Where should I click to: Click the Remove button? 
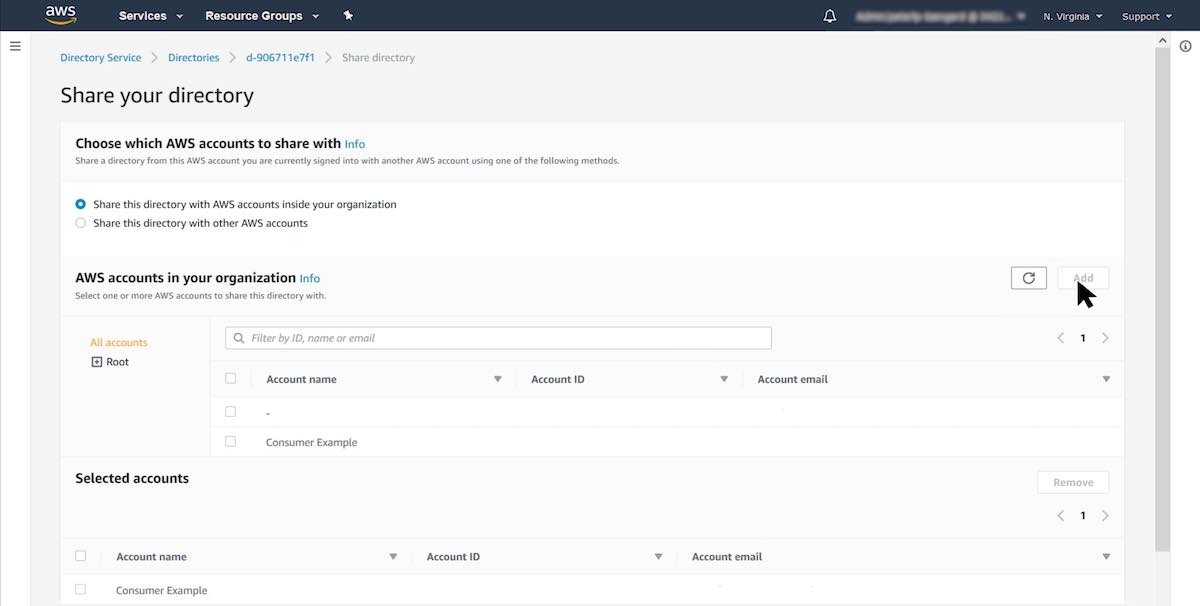click(1072, 482)
